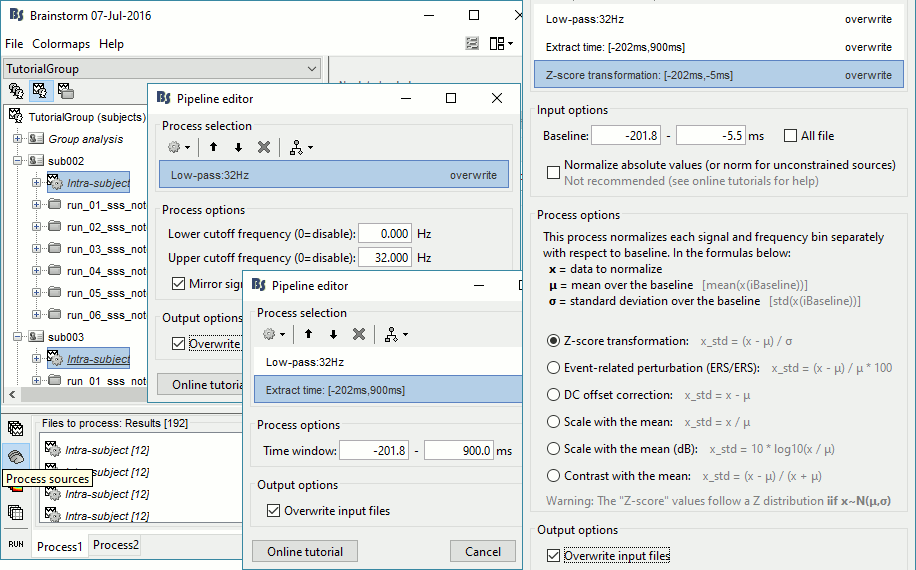Viewport: 916px width, 570px height.
Task: Delete selected process in the first Pipeline editor
Action: tap(264, 148)
